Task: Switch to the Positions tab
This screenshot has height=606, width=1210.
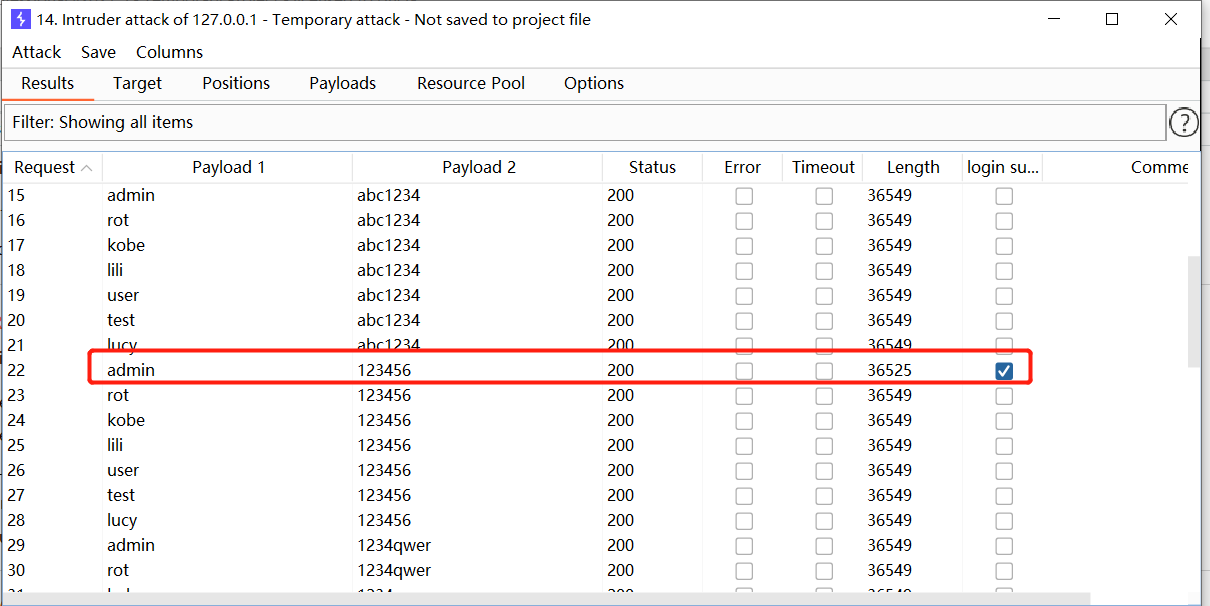Action: 236,83
